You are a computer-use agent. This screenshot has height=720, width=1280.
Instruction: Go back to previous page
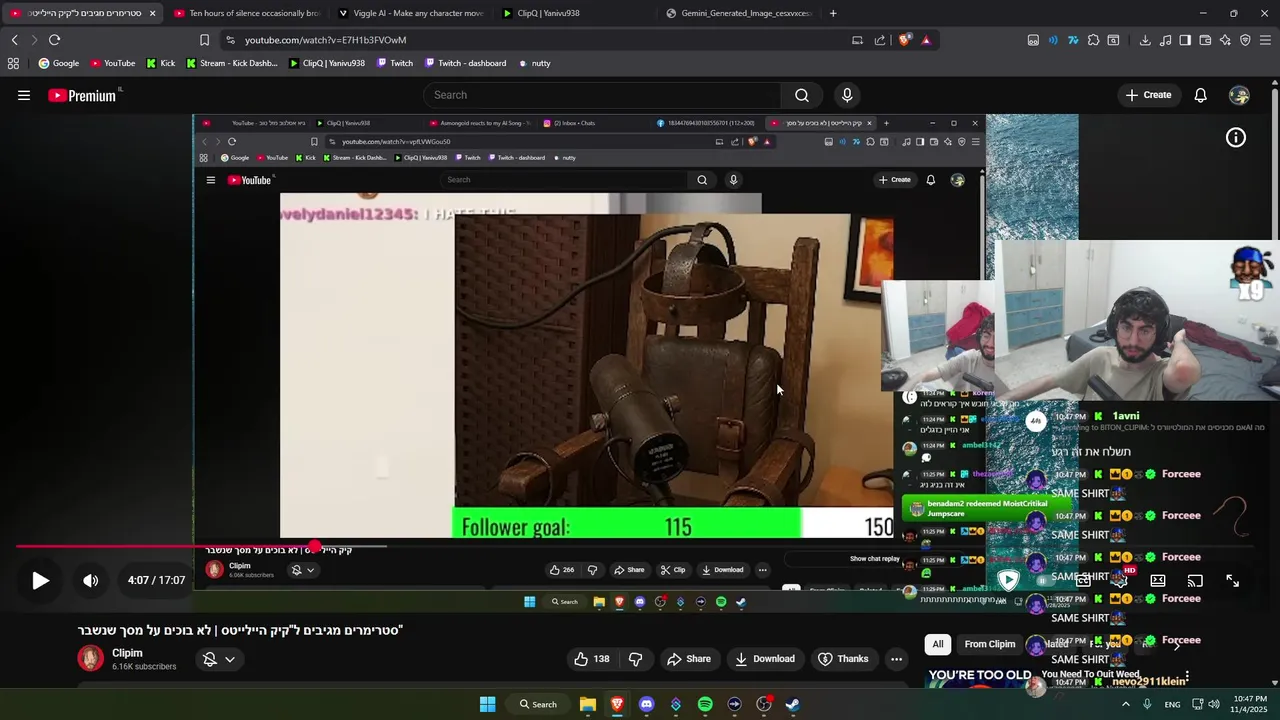[14, 40]
